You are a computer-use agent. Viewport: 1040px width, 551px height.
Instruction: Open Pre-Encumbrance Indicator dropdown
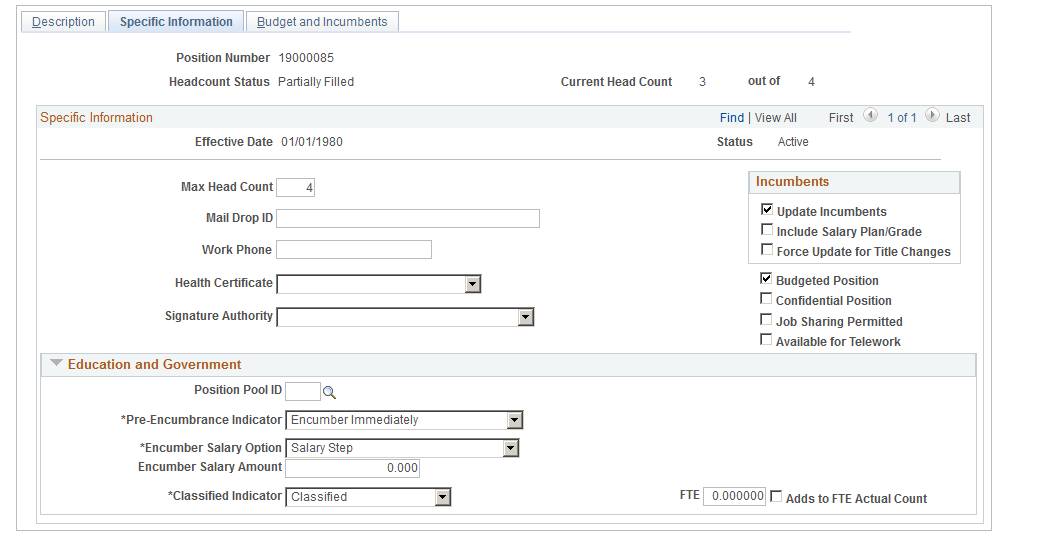[514, 420]
